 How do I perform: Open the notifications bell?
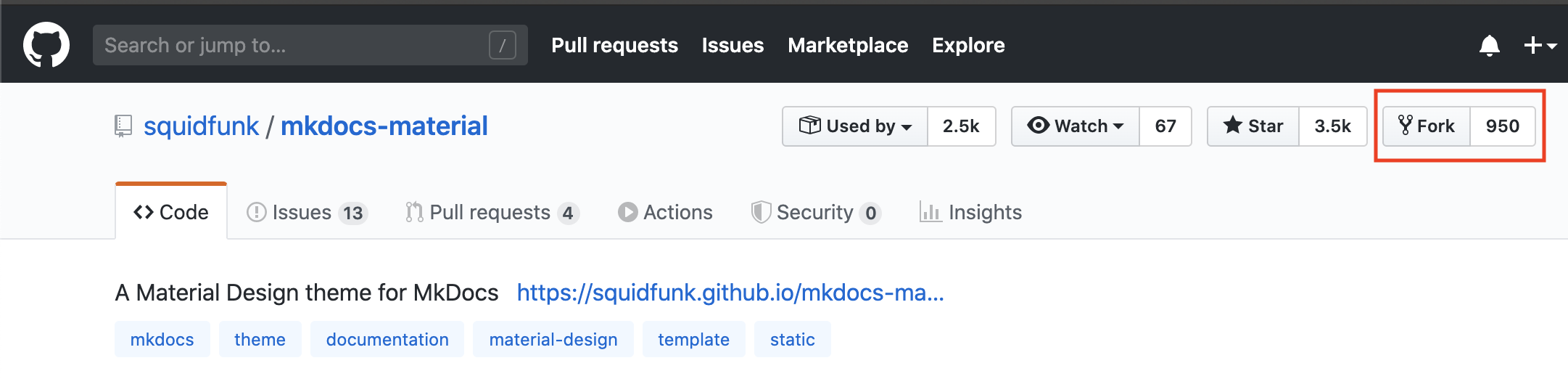click(1490, 46)
